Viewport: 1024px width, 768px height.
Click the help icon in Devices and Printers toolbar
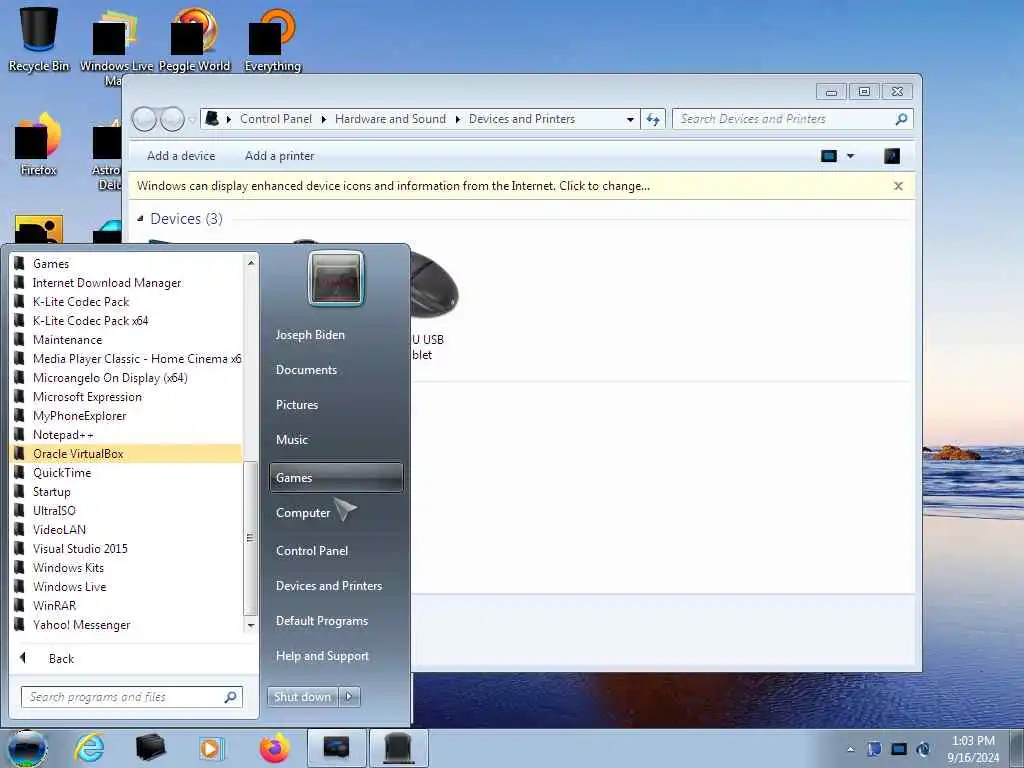[891, 156]
